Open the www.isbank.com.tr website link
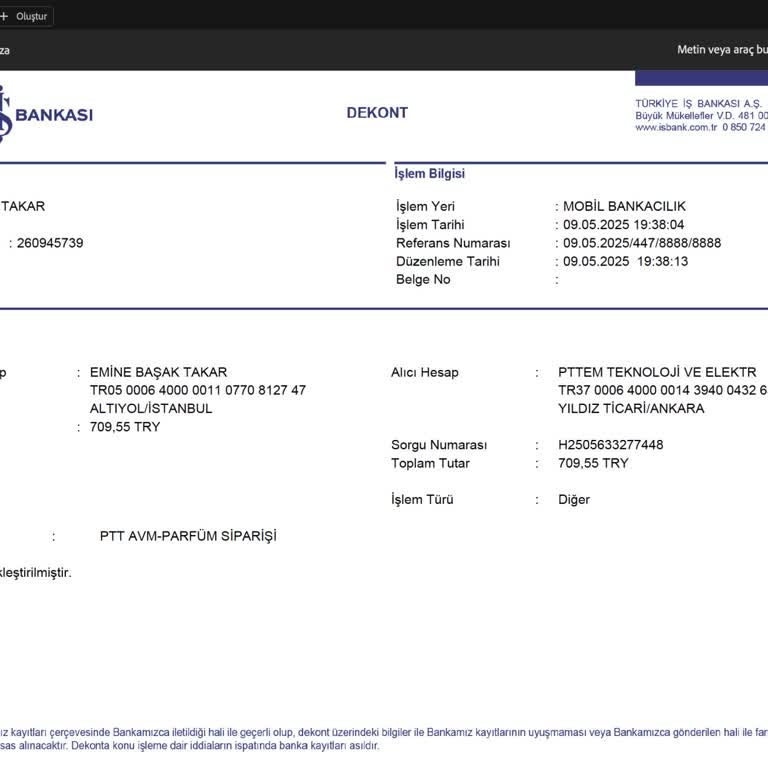The image size is (768, 768). point(676,127)
